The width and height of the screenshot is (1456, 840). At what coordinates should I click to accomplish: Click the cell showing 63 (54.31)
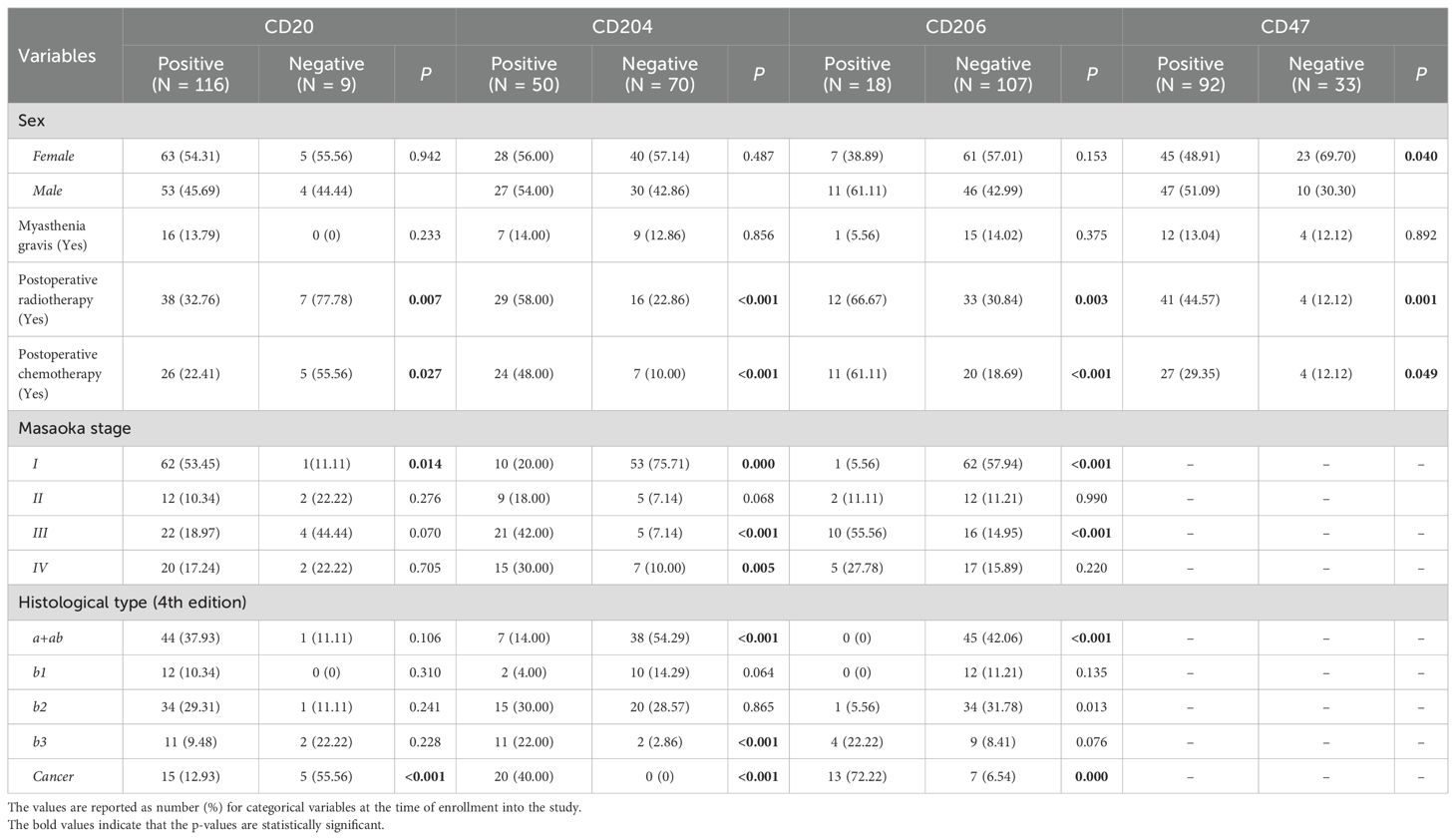click(x=190, y=157)
